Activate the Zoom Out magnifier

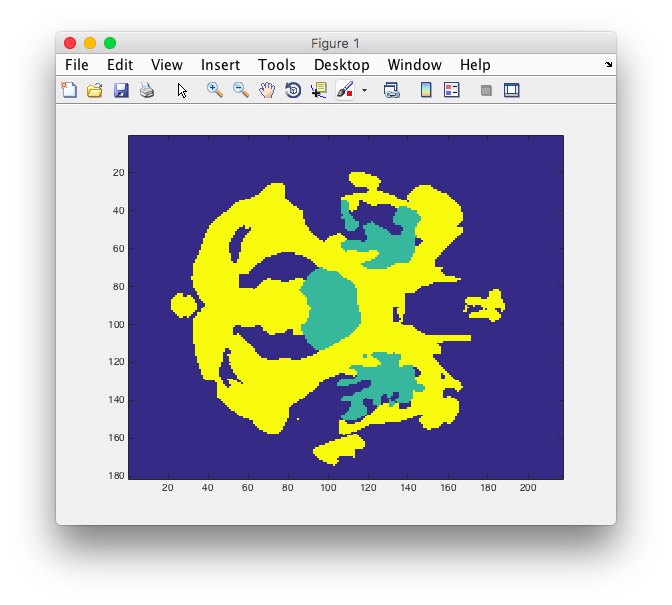241,90
